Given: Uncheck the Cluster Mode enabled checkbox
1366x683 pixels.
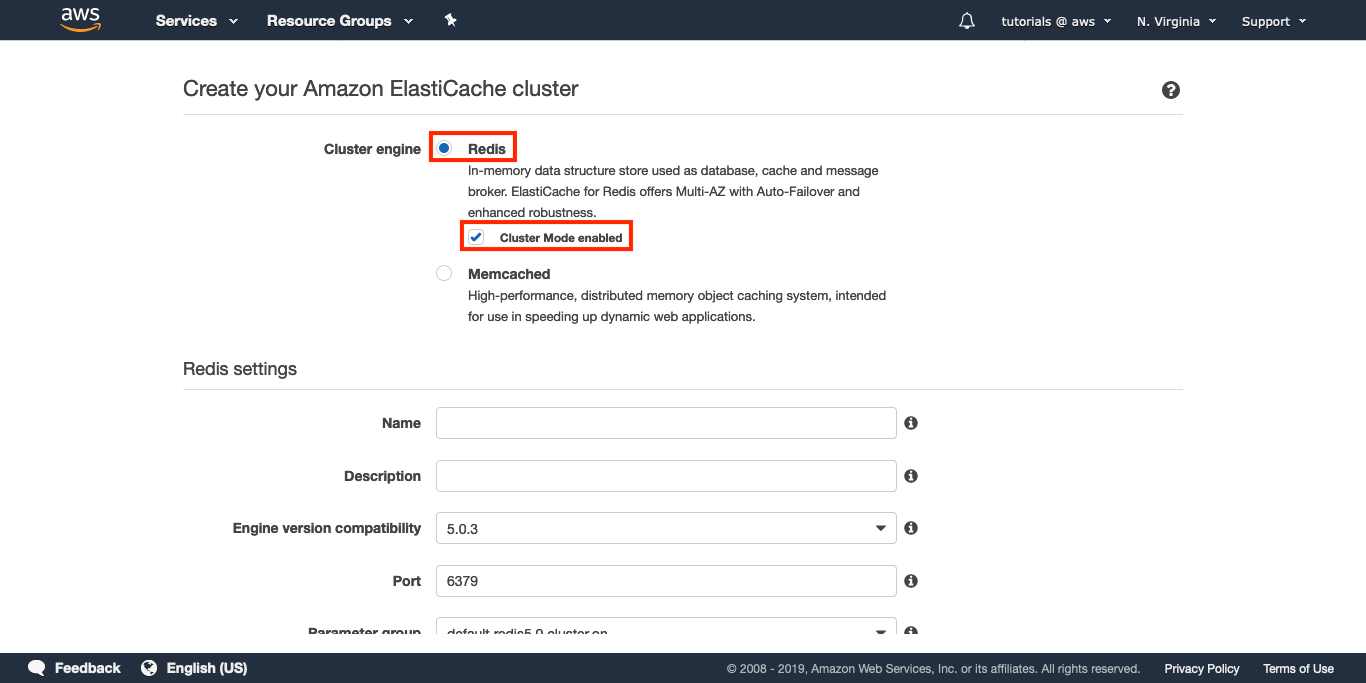Looking at the screenshot, I should [x=477, y=237].
